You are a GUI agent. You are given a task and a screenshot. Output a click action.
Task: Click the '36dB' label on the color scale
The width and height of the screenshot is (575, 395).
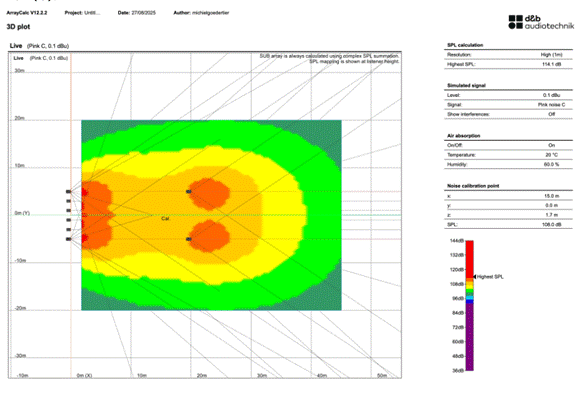[458, 370]
